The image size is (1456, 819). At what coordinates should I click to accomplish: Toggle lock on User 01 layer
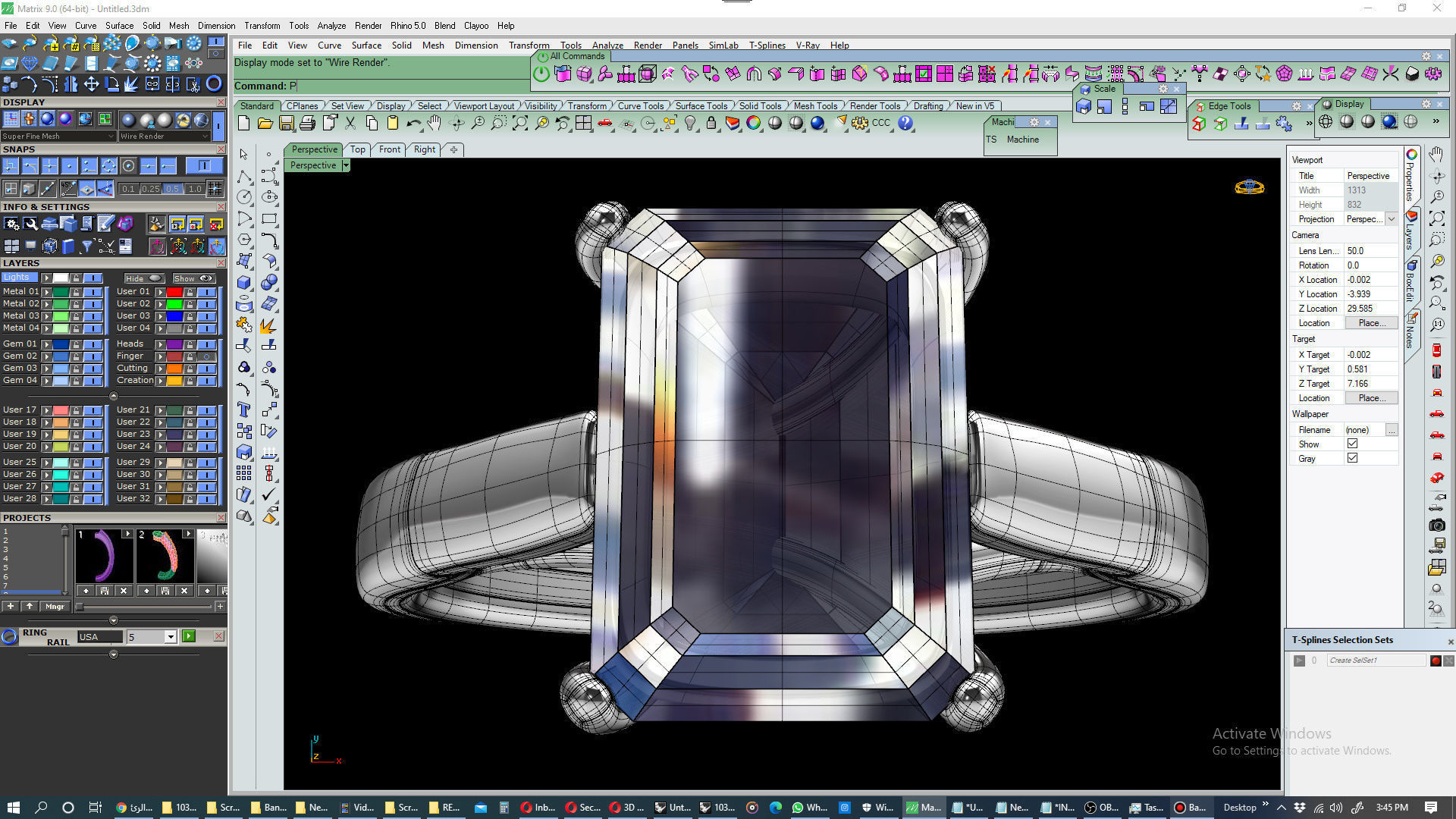click(190, 292)
